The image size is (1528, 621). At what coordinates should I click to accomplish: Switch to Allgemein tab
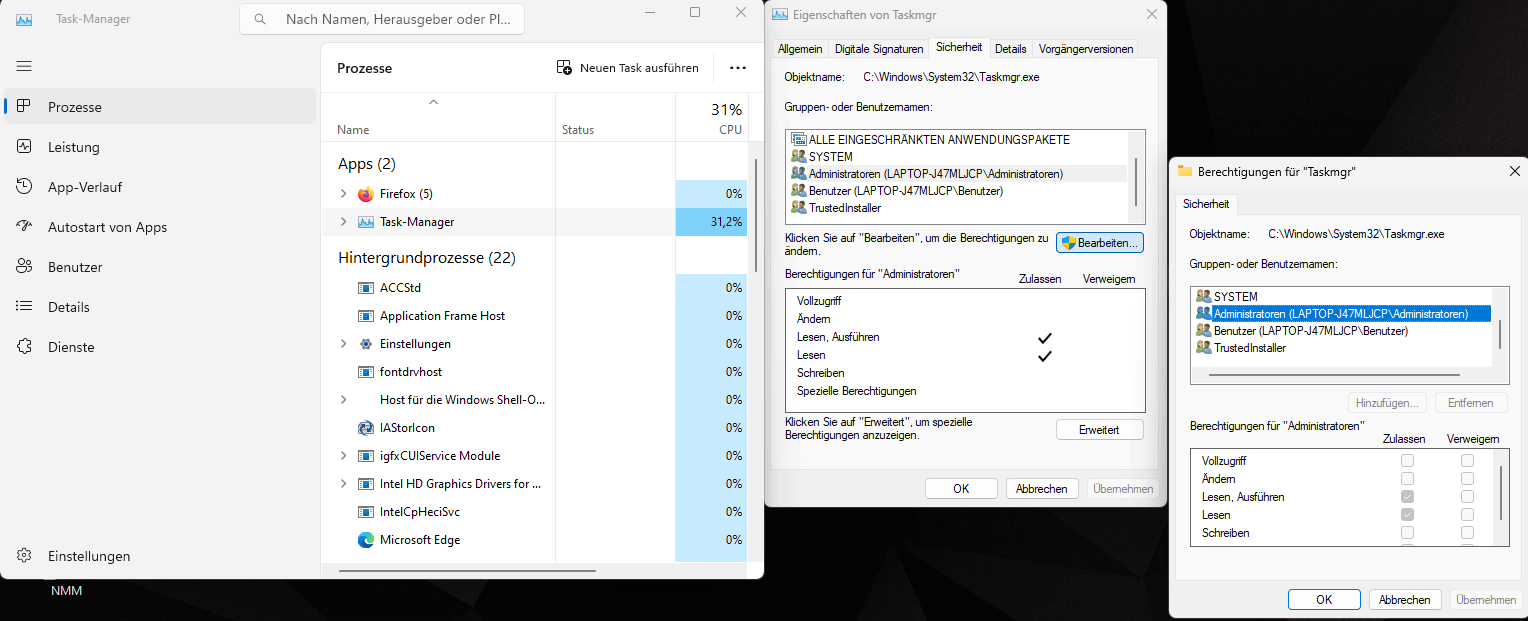pos(800,48)
